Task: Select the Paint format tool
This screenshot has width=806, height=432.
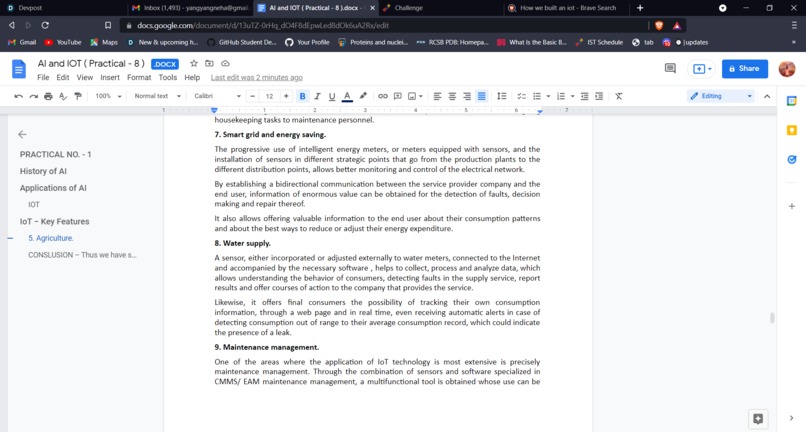Action: 78,96
